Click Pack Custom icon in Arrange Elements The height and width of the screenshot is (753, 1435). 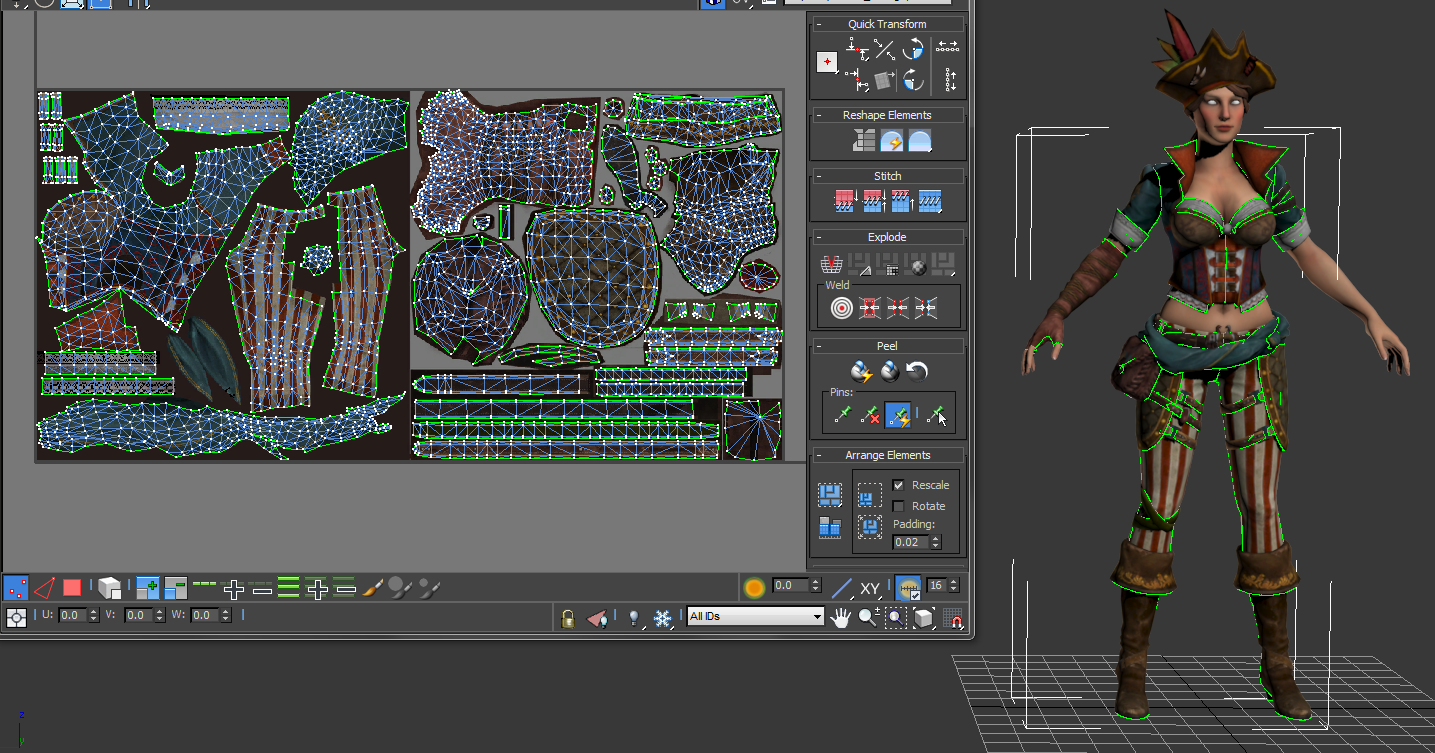click(x=830, y=494)
